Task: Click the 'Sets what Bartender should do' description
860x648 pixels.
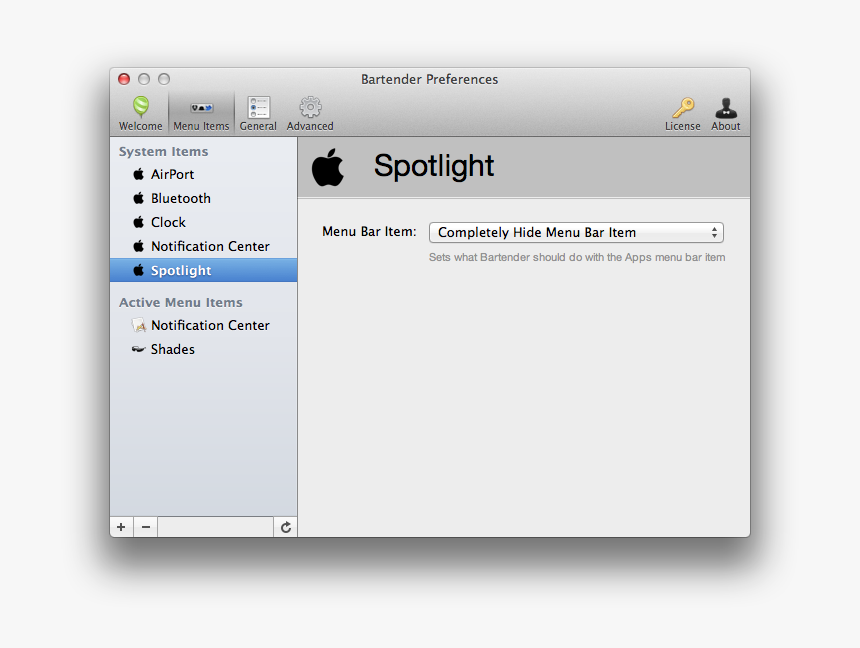Action: (576, 257)
